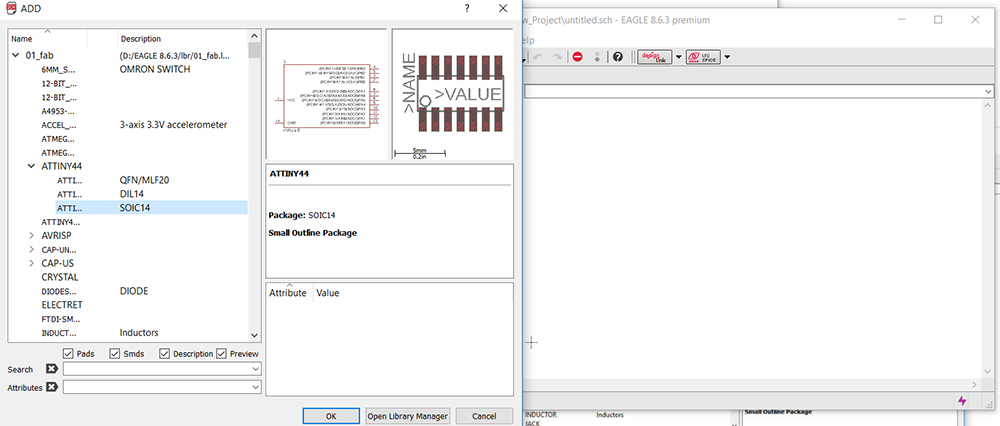Viewport: 1000px width, 426px height.
Task: Expand the CAP-UN... tree node
Action: 31,249
